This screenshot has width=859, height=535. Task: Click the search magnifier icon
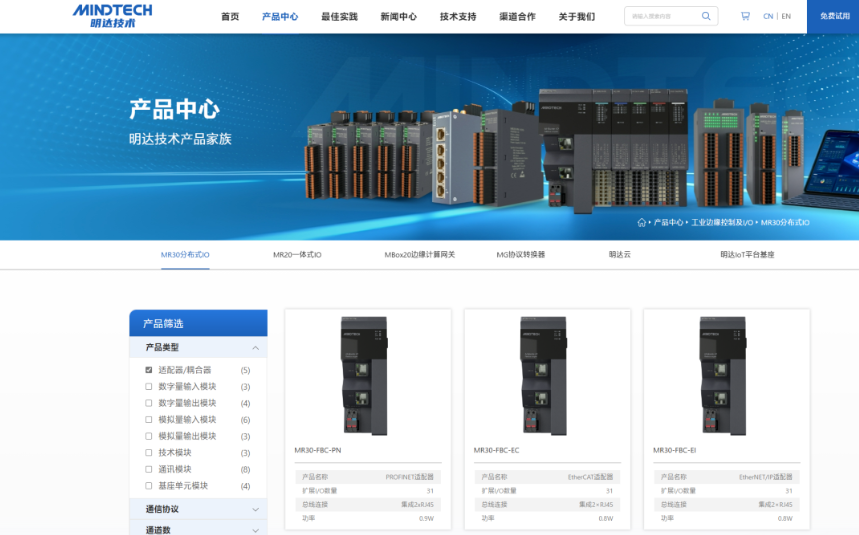tap(706, 16)
